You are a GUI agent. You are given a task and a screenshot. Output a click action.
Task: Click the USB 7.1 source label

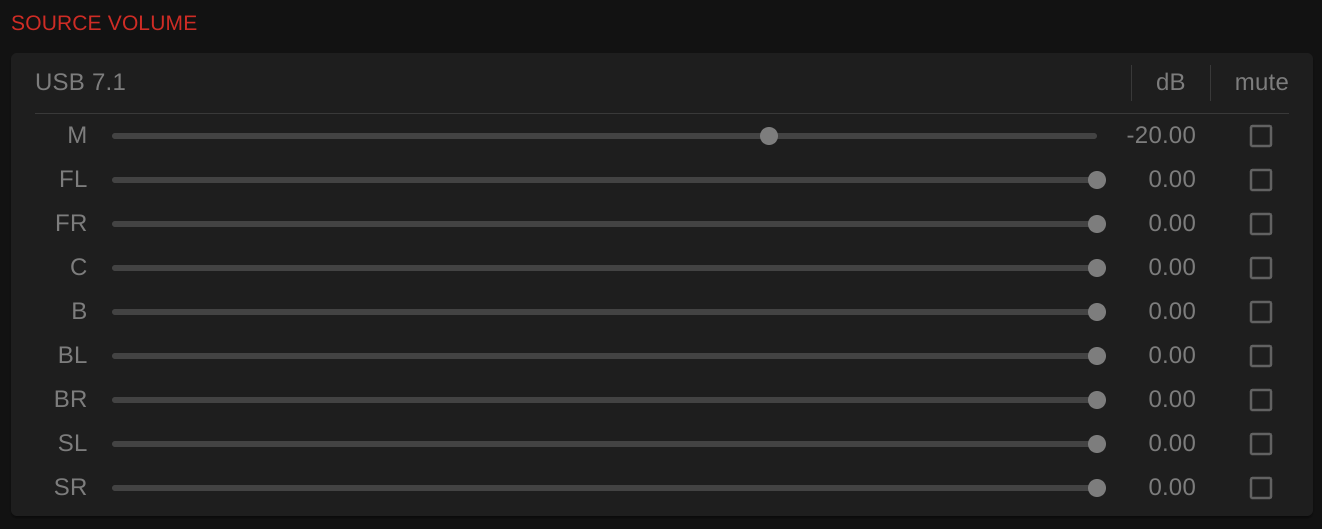(80, 82)
